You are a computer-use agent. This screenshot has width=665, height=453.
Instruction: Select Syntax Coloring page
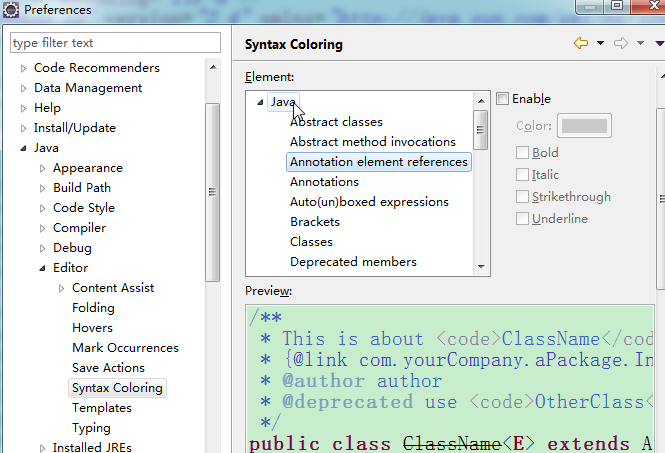(x=117, y=388)
